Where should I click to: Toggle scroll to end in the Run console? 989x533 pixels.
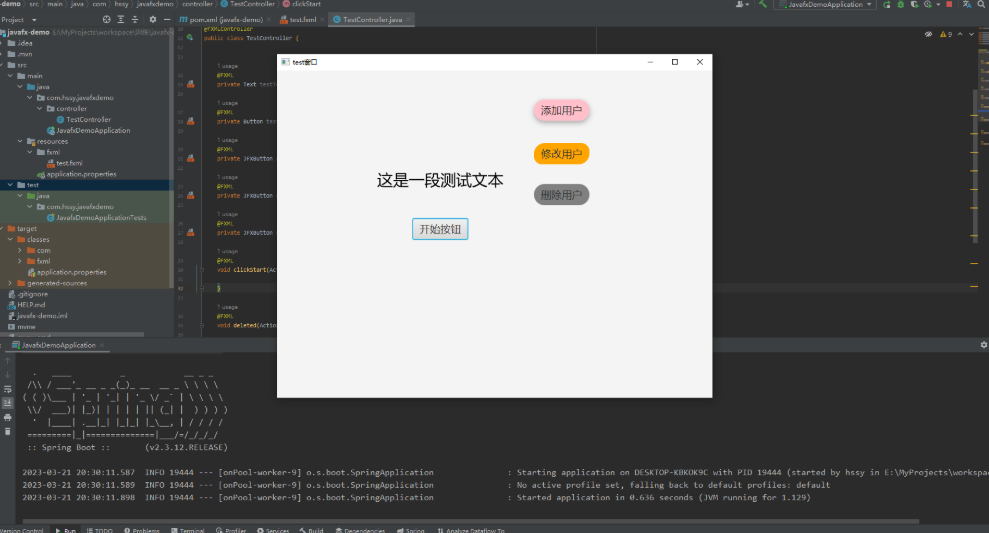8,402
